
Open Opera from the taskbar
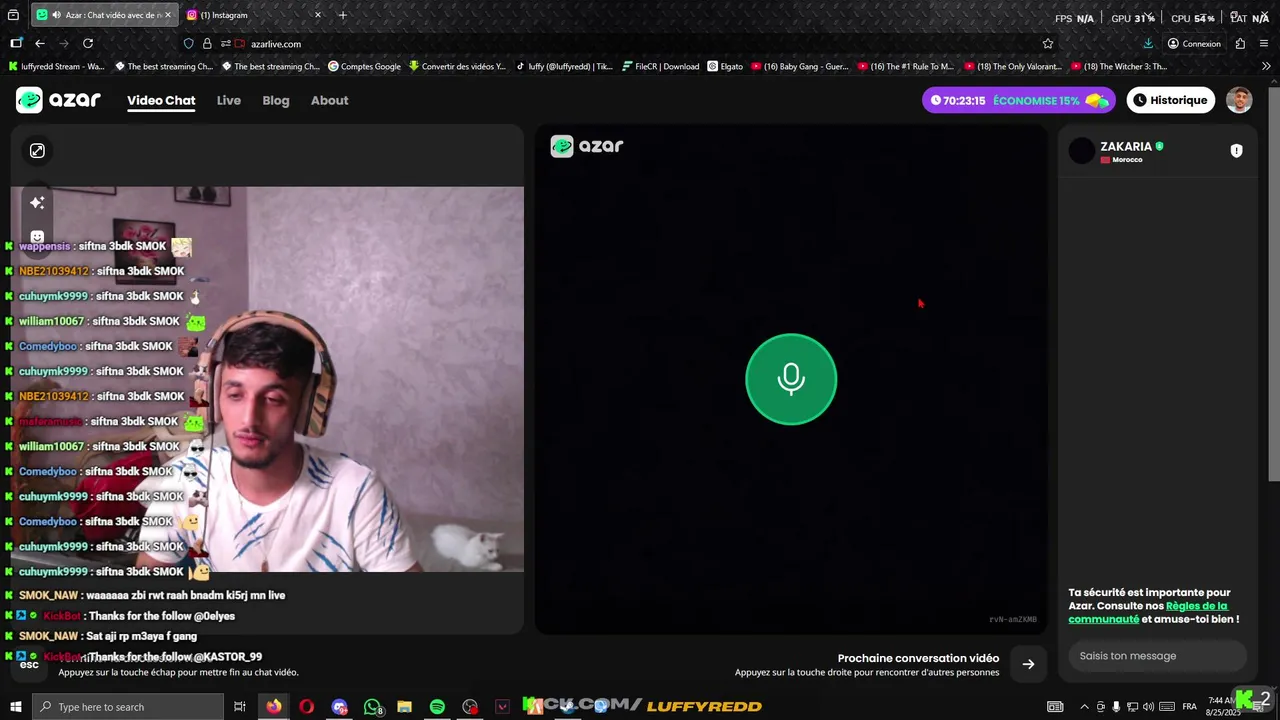306,707
